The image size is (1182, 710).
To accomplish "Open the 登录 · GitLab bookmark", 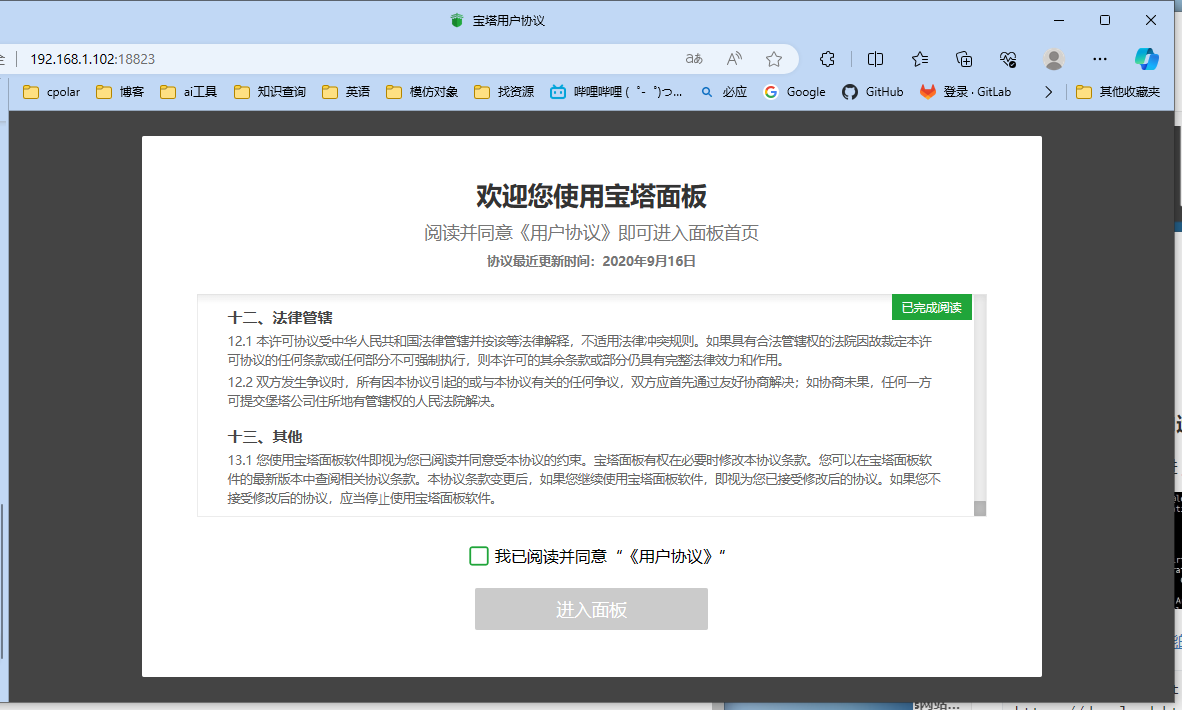I will click(x=966, y=92).
